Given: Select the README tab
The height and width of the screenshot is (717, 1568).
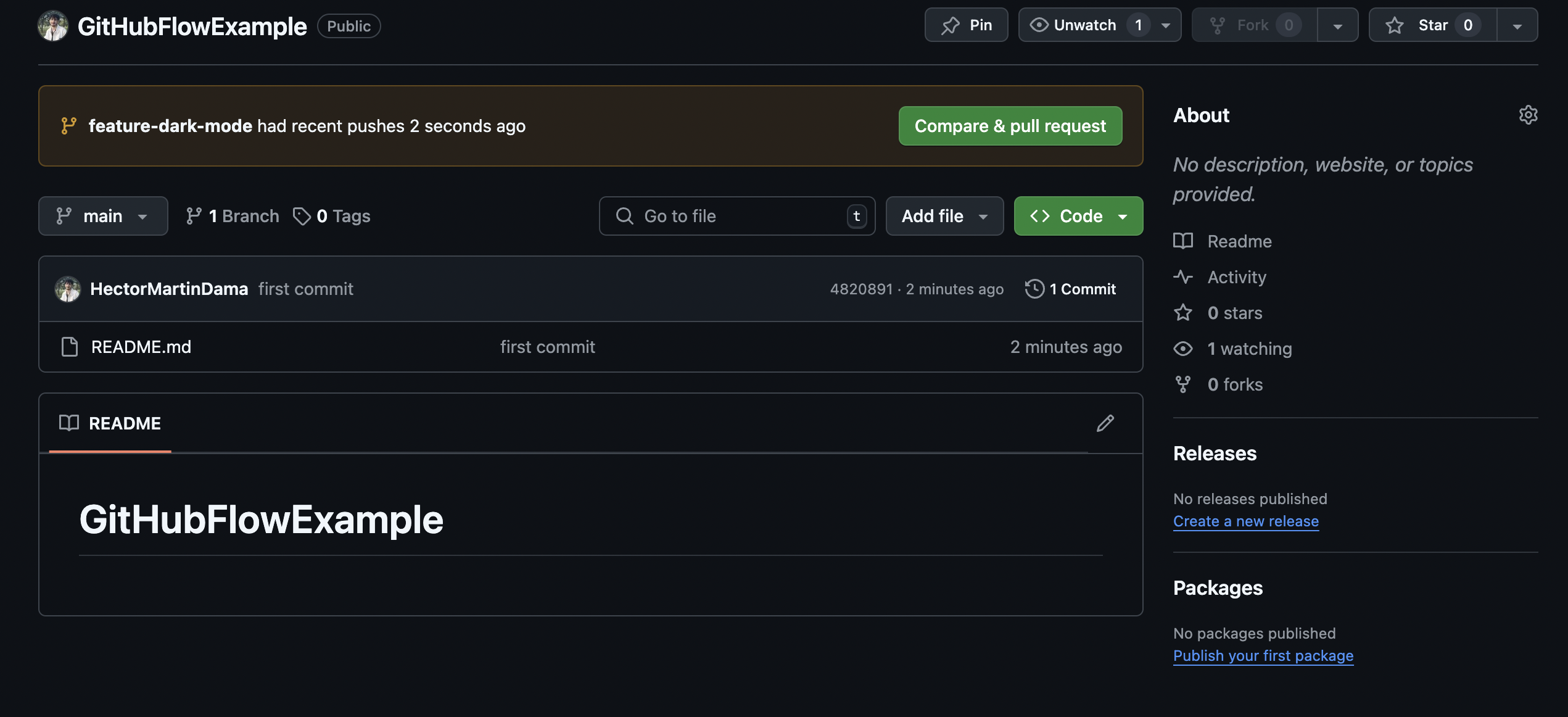Looking at the screenshot, I should click(x=110, y=423).
